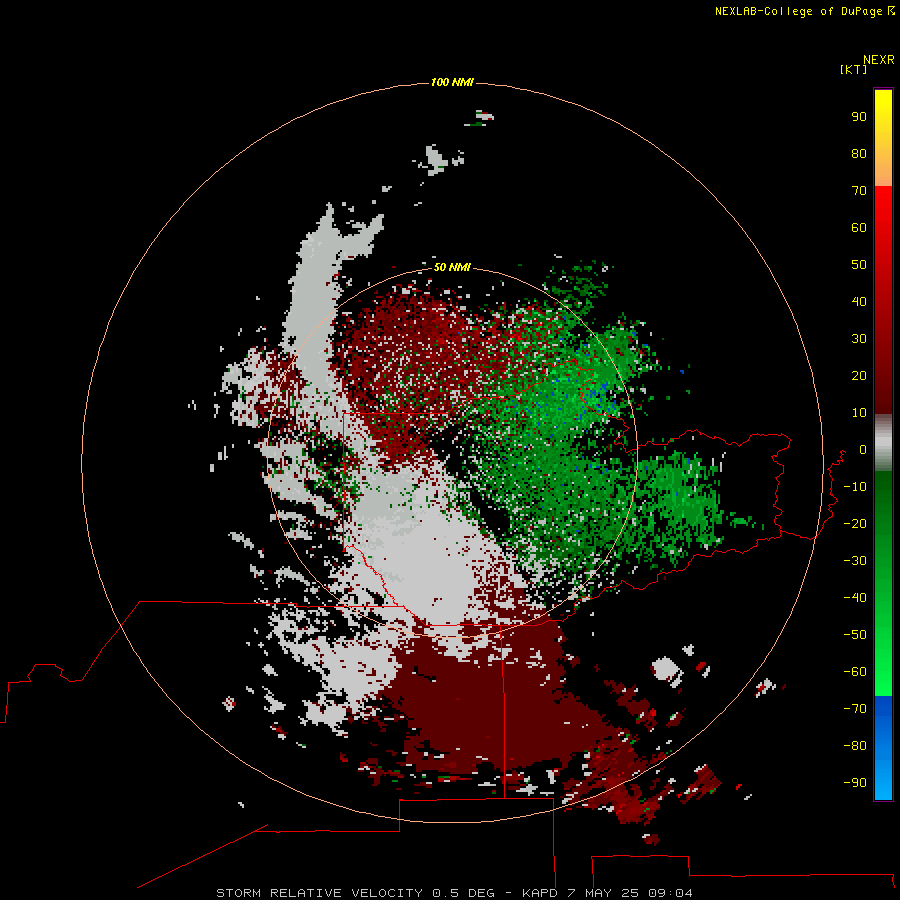Click the NEXR label above the legend

[879, 59]
